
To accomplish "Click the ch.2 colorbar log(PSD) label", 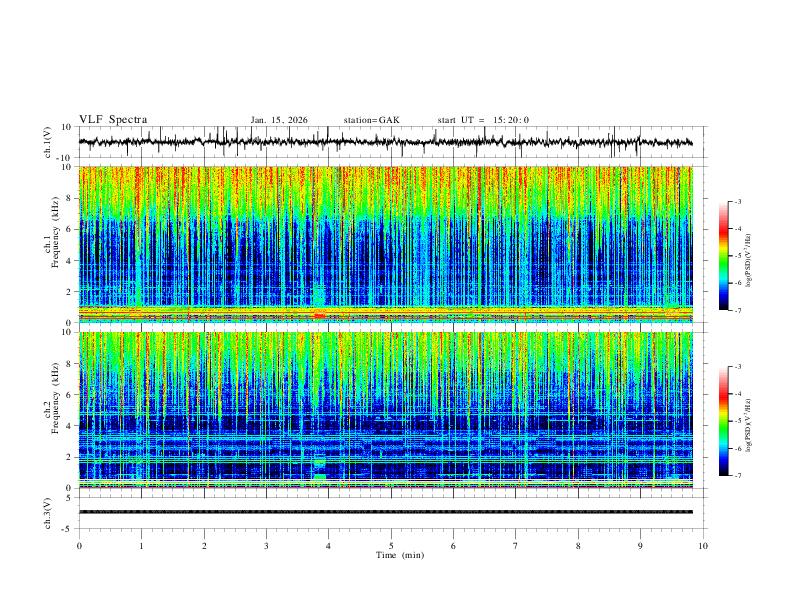I will click(x=748, y=425).
